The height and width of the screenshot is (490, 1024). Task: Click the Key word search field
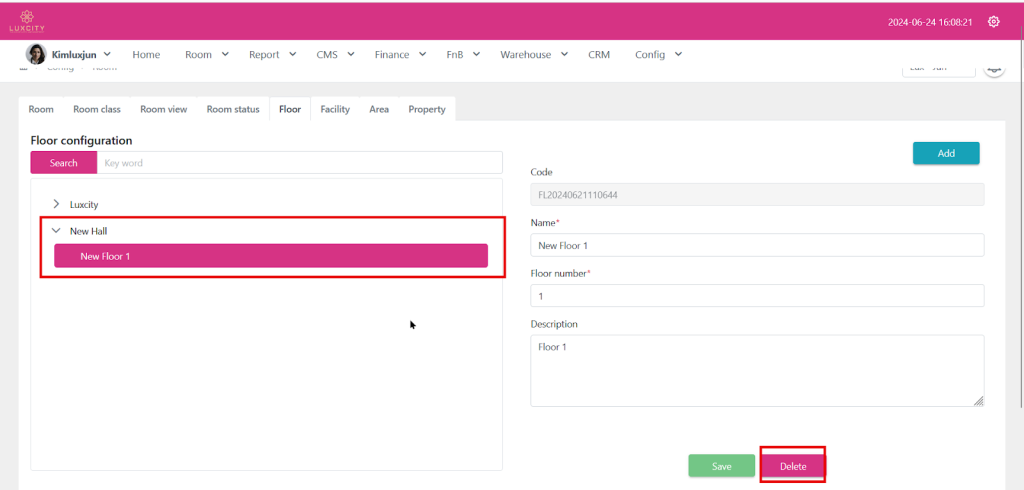pos(300,163)
